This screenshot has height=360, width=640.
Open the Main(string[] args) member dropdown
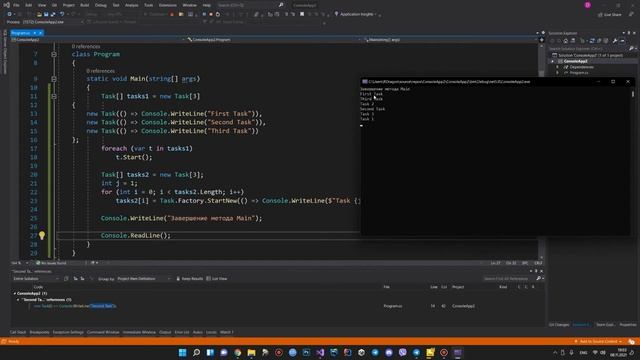tap(450, 40)
